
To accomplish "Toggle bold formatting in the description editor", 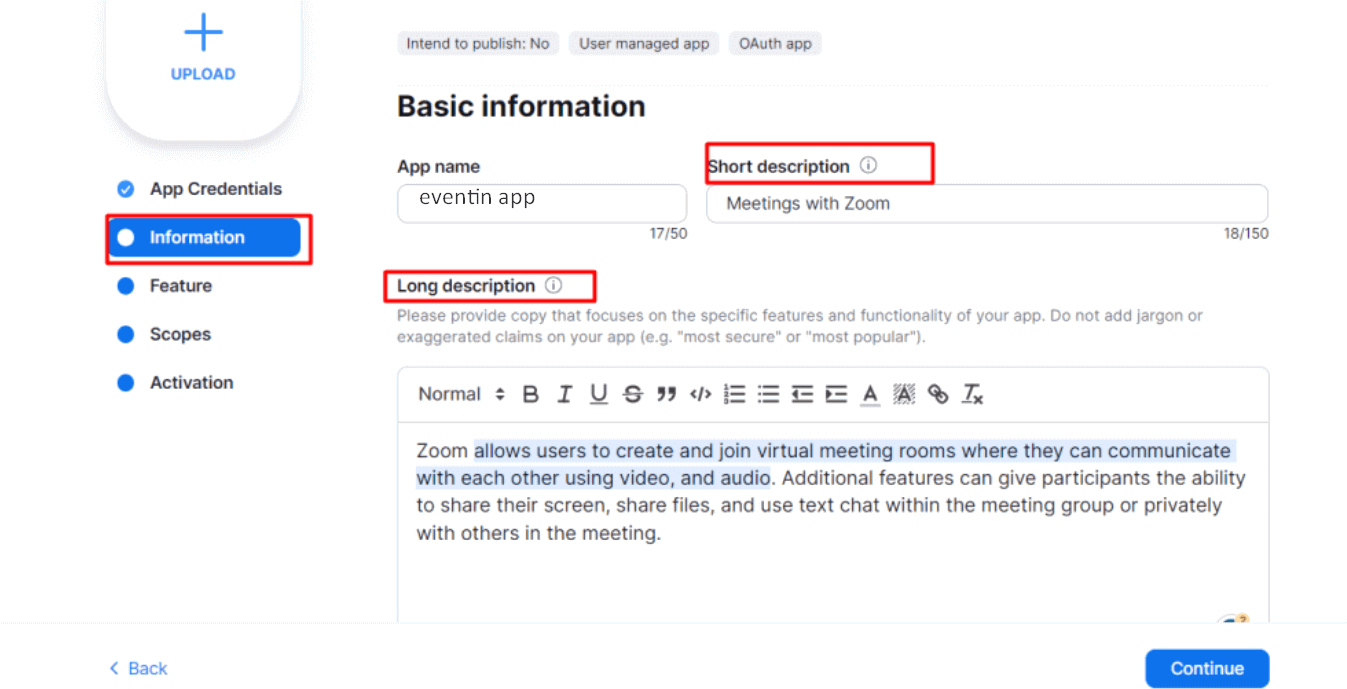I will [x=531, y=394].
